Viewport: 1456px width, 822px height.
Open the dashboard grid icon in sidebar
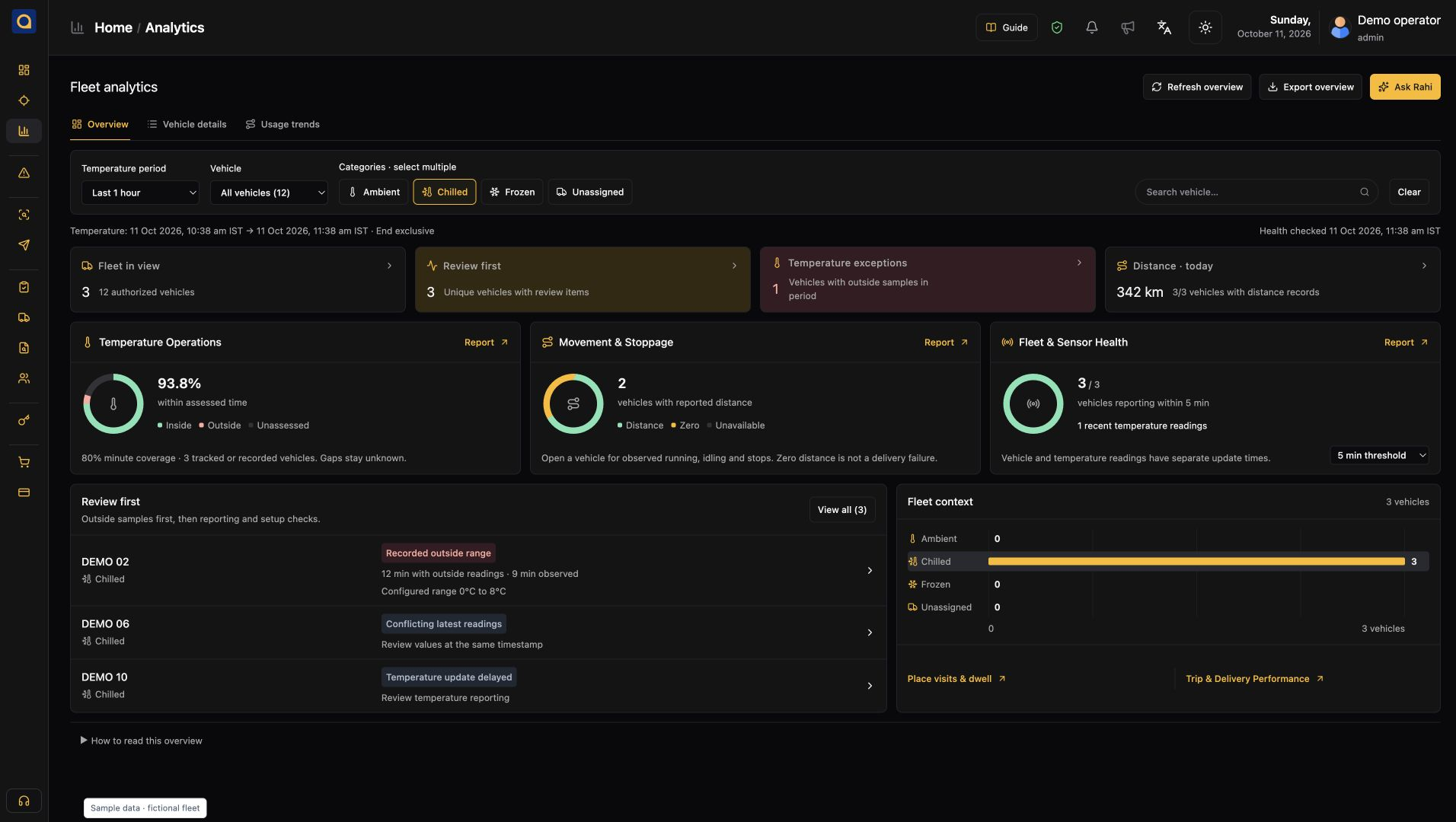(24, 70)
